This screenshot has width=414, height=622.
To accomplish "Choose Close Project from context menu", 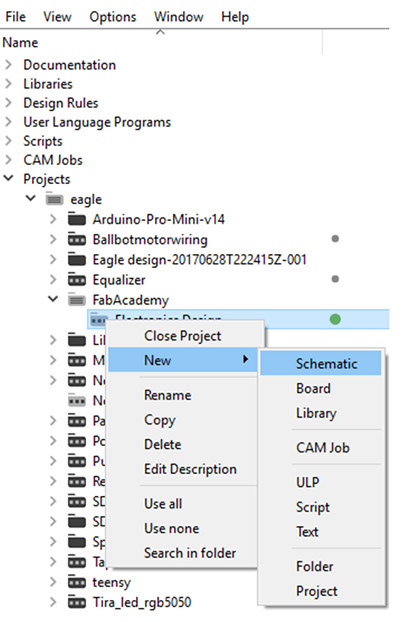I will [182, 336].
